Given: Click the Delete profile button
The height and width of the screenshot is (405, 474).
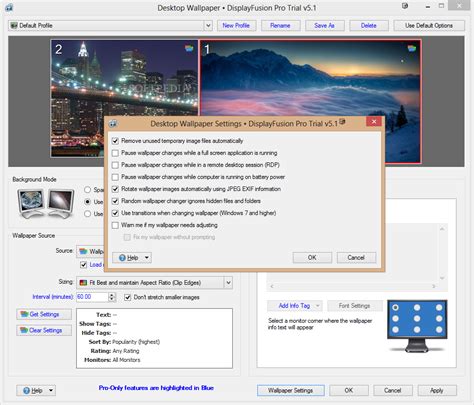Looking at the screenshot, I should [369, 26].
